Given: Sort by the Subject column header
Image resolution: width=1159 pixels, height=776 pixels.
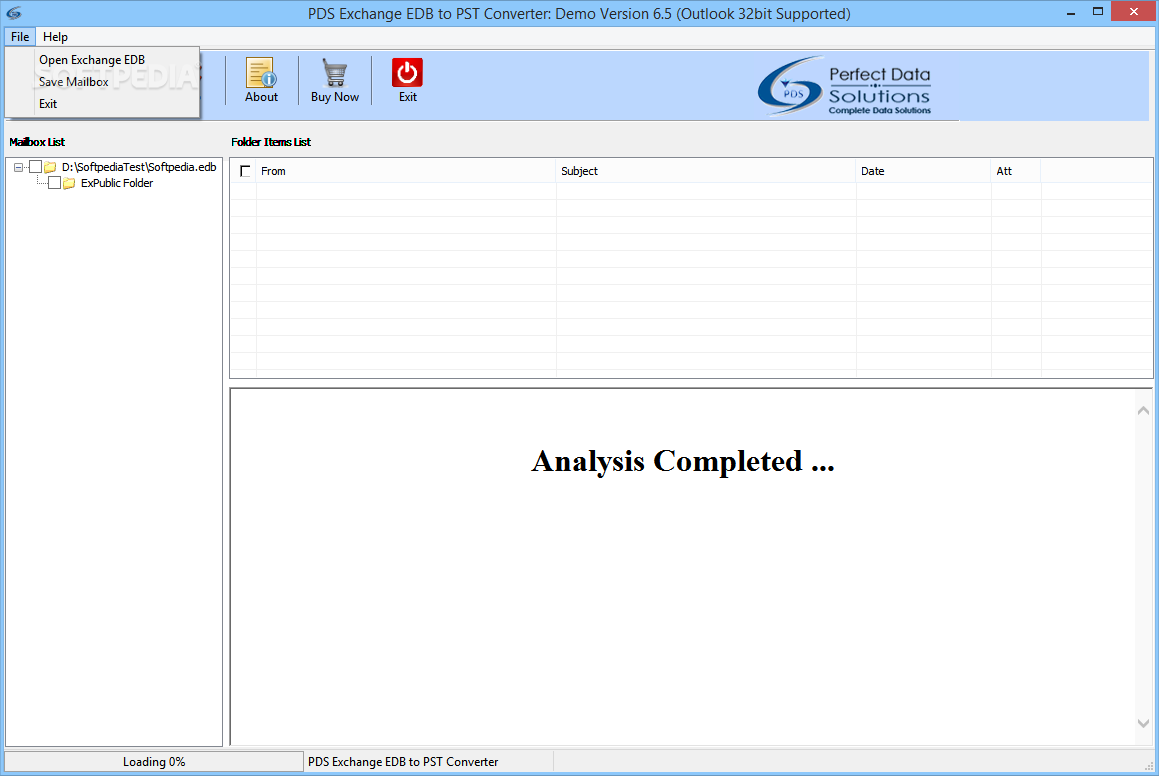Looking at the screenshot, I should (706, 171).
